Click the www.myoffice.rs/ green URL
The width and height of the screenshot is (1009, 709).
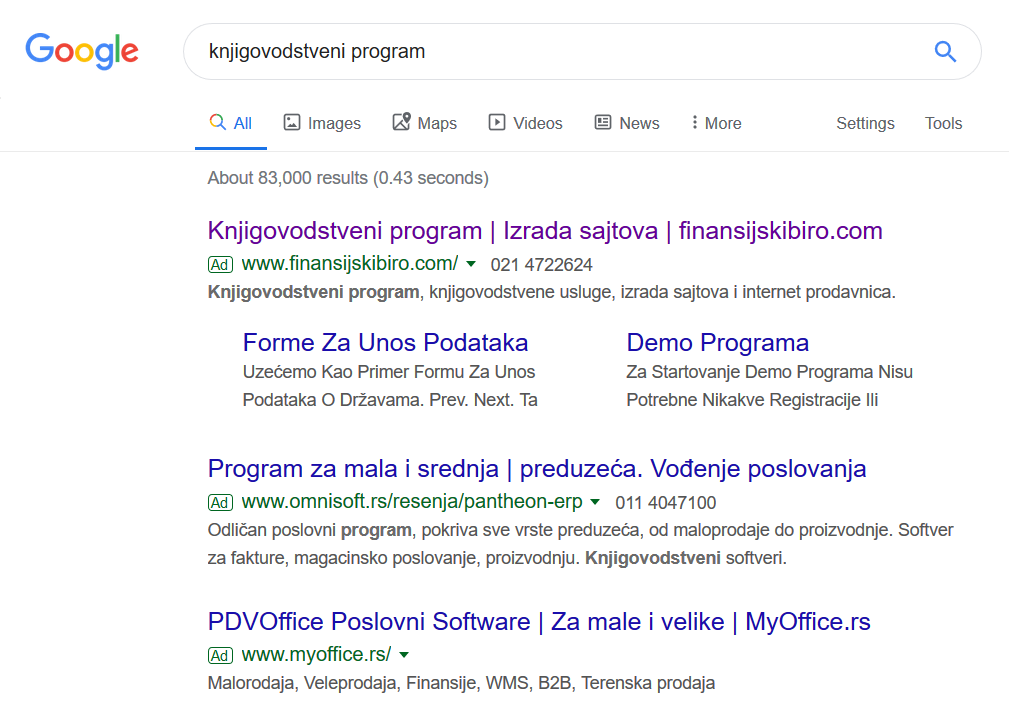coord(316,655)
